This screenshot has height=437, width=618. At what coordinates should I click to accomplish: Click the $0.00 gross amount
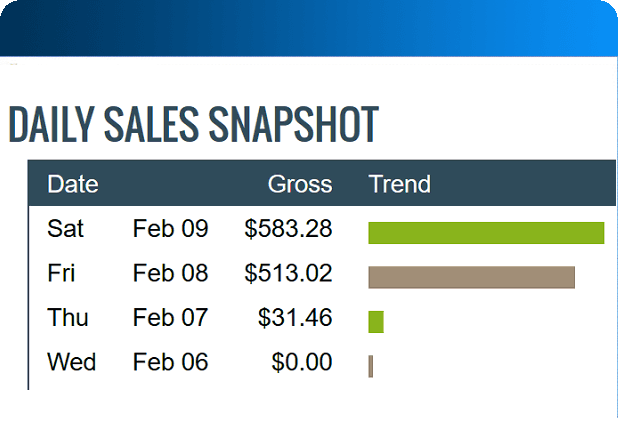301,362
